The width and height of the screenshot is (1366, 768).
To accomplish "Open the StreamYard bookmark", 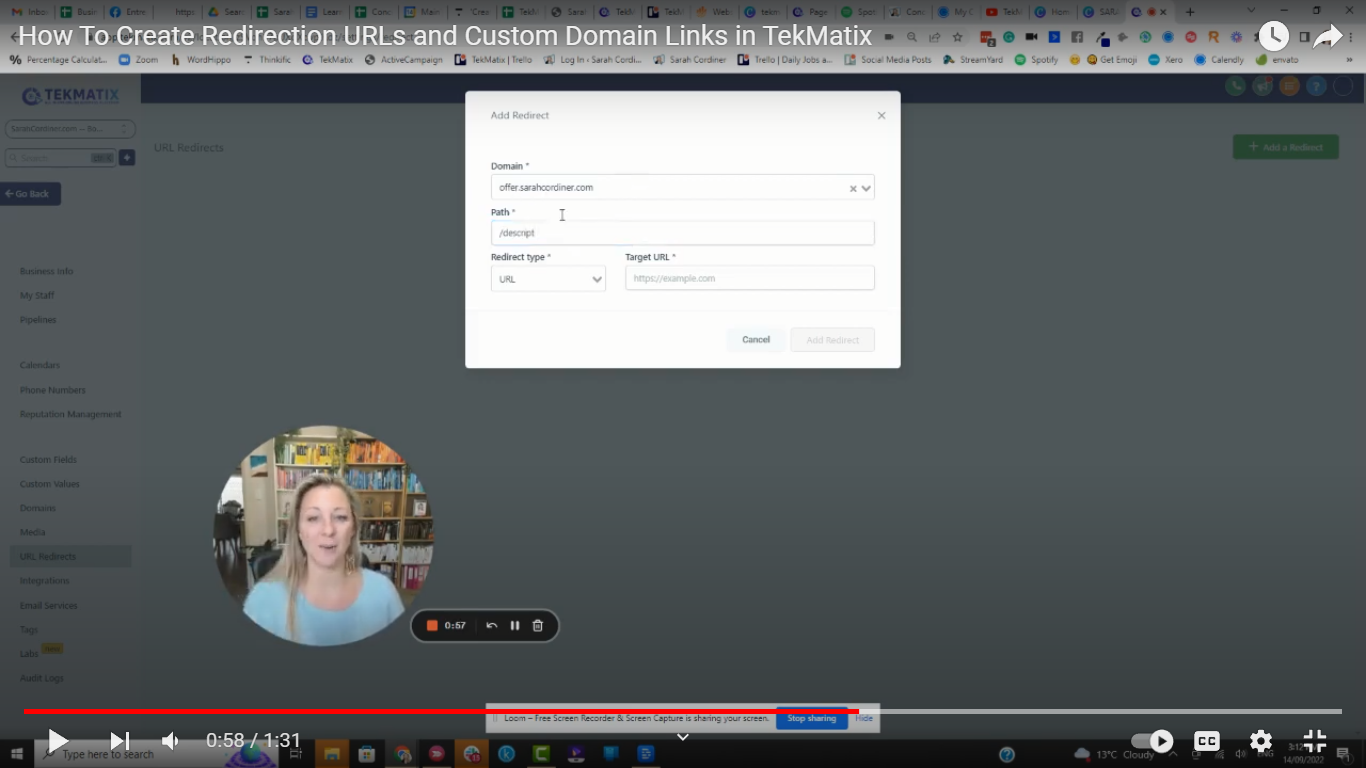I will 973,60.
